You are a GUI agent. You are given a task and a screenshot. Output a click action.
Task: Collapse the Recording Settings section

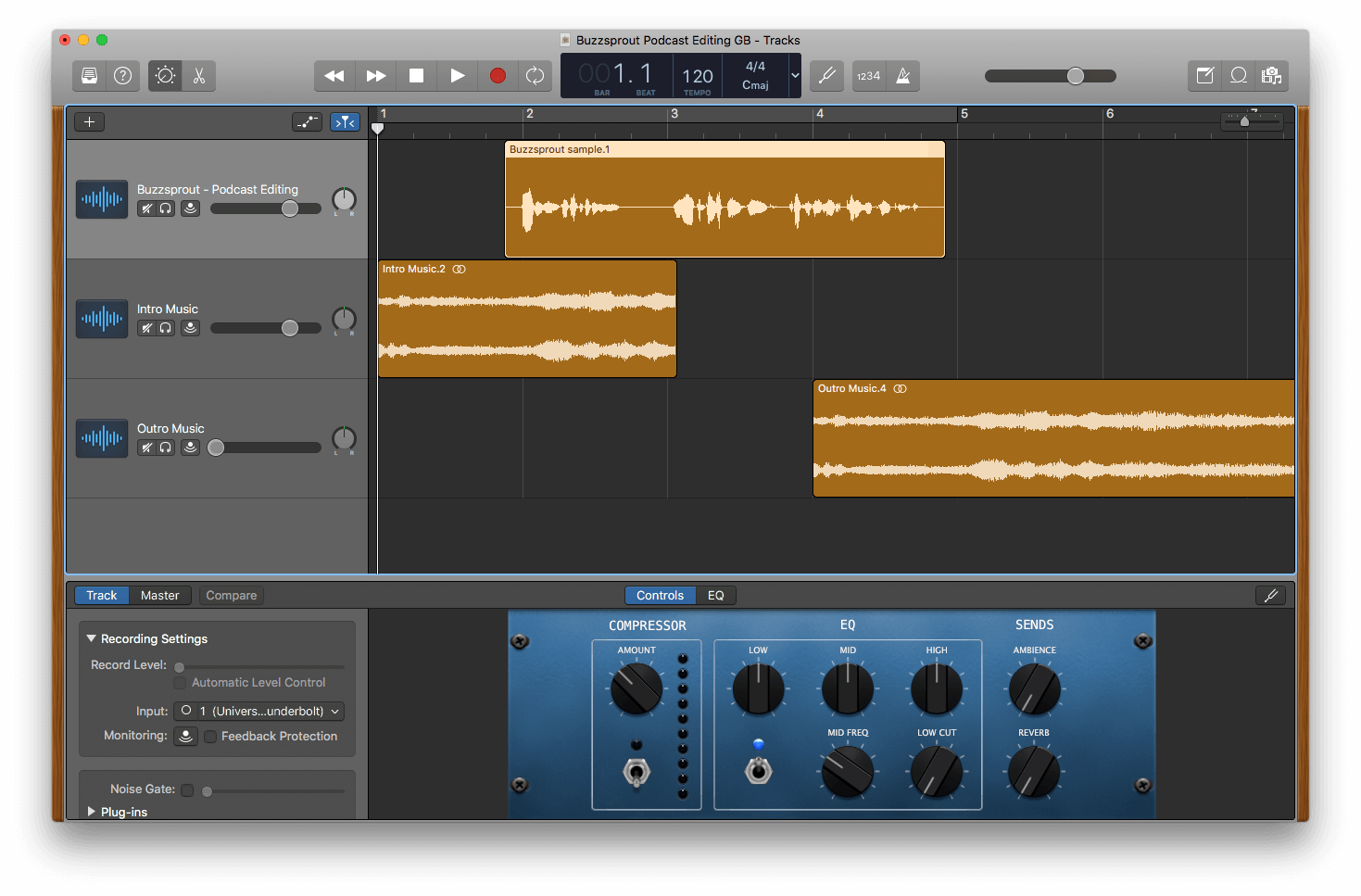[91, 638]
